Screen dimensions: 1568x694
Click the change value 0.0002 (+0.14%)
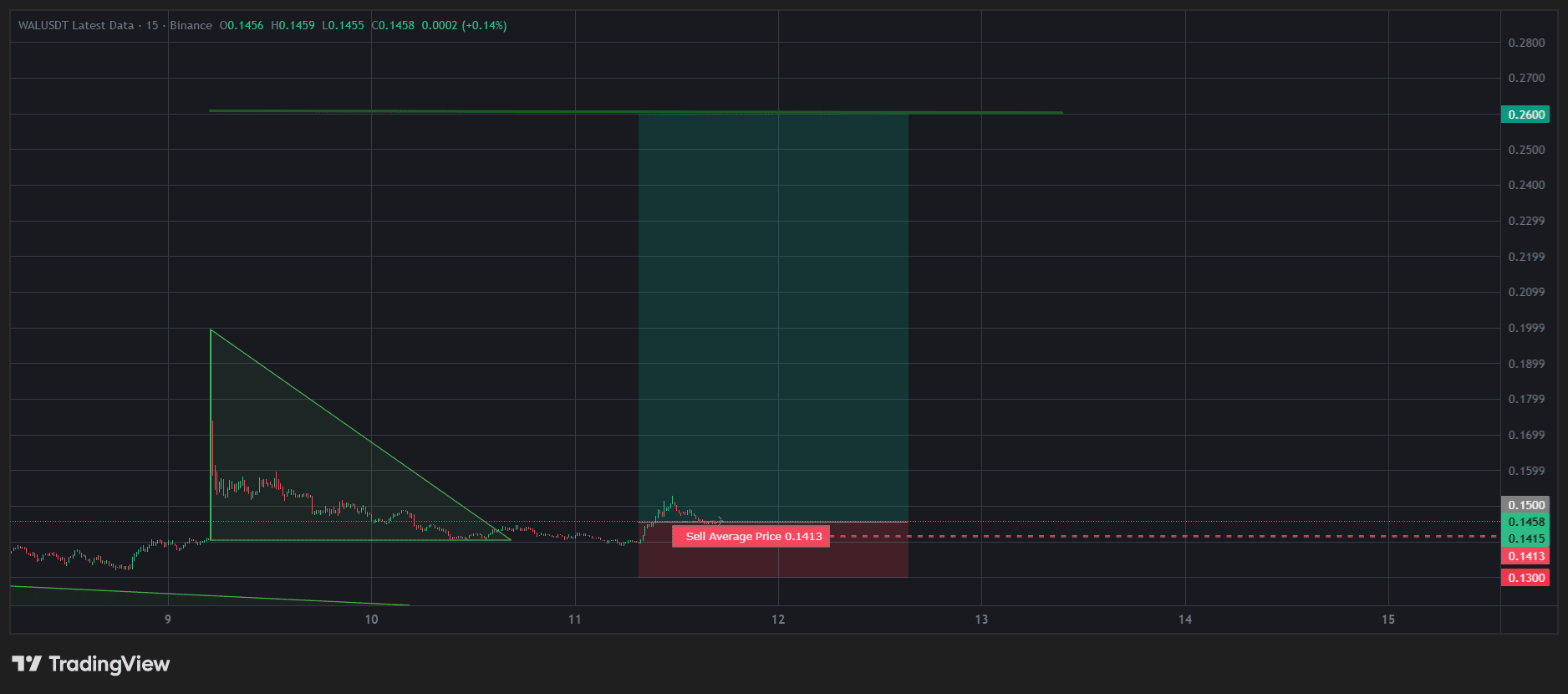point(464,25)
